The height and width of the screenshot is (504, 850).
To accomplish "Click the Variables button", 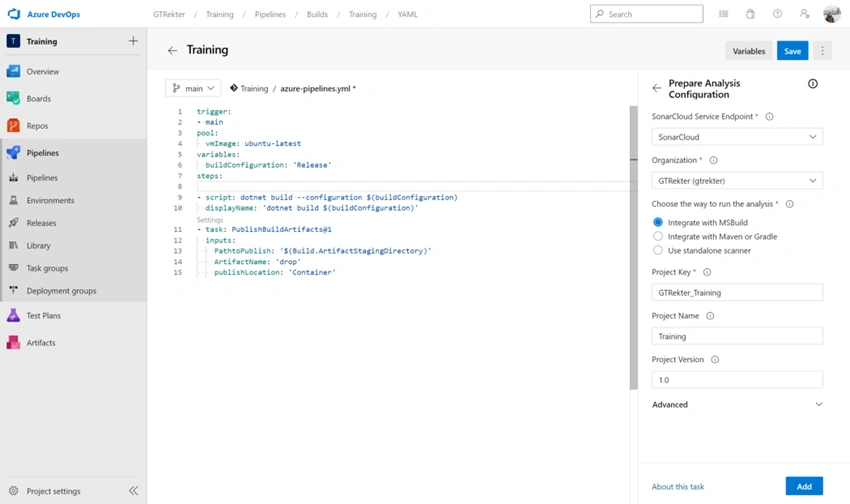I will [749, 51].
